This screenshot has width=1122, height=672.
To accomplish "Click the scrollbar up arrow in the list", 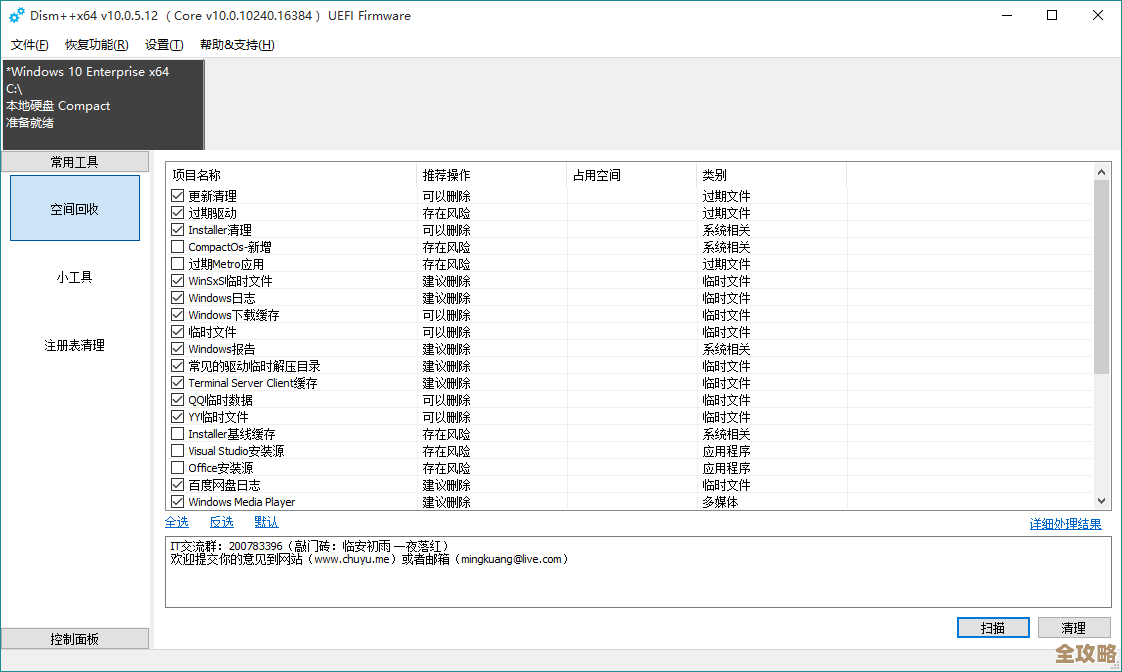I will [1101, 170].
